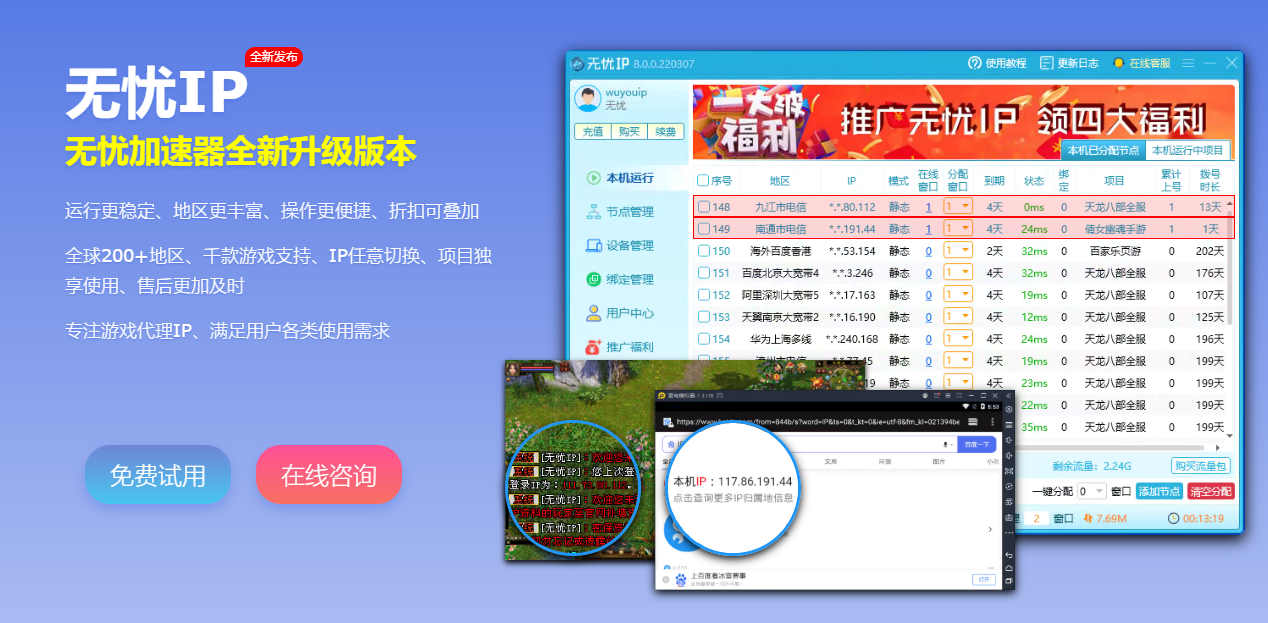This screenshot has width=1268, height=623.
Task: Click the traffic speed icon showing 7.69M
Action: [x=1088, y=518]
